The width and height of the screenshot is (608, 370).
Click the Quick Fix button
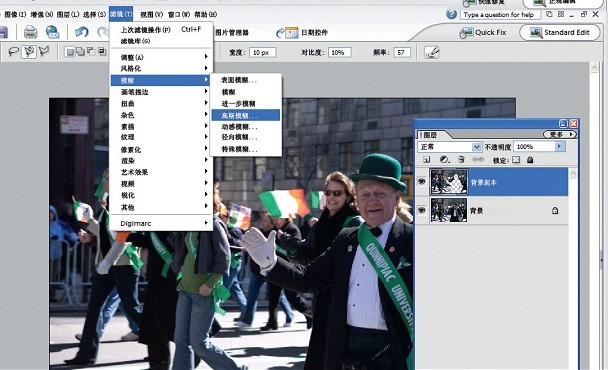click(483, 33)
